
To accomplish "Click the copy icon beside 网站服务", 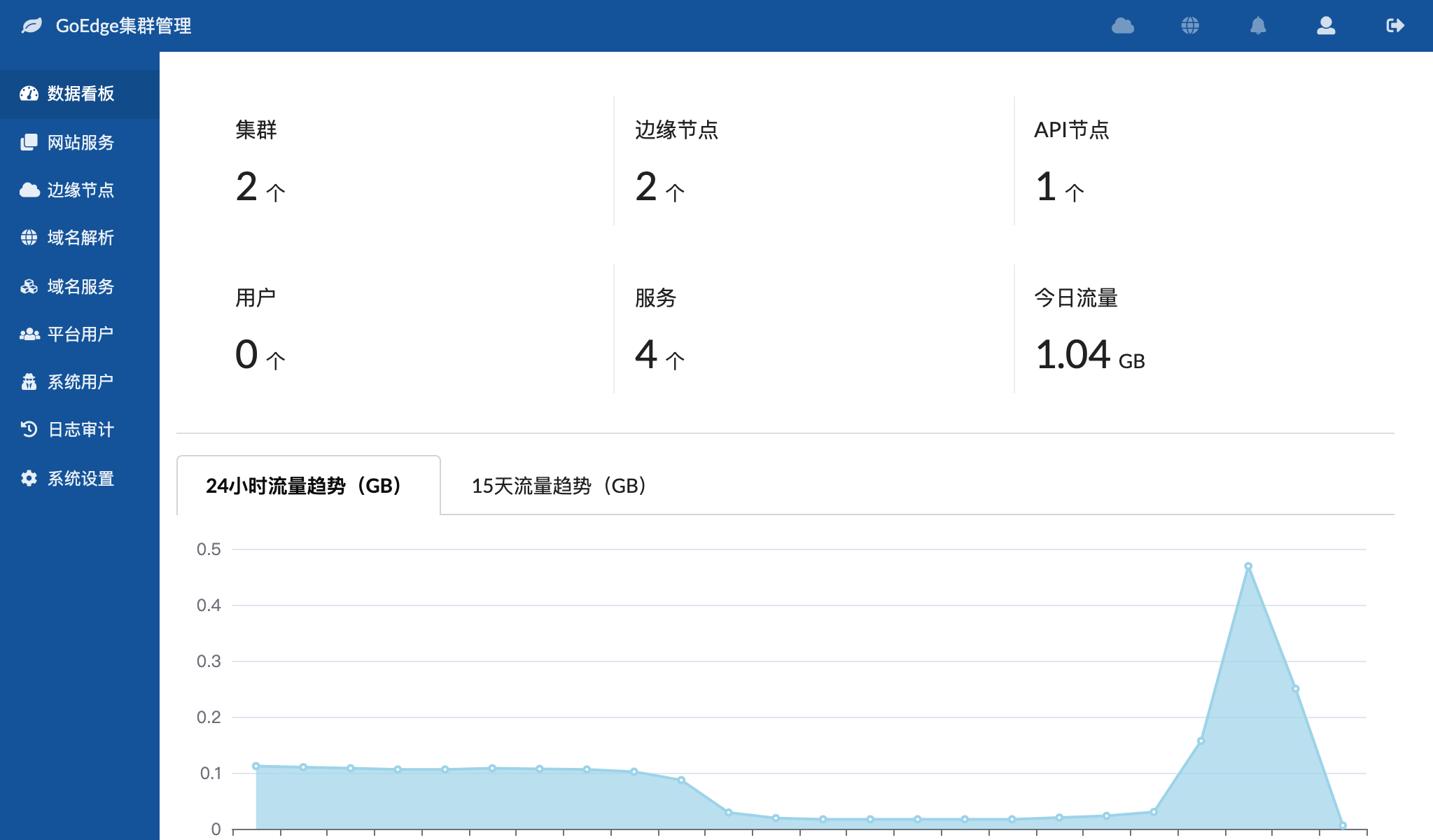I will coord(29,142).
